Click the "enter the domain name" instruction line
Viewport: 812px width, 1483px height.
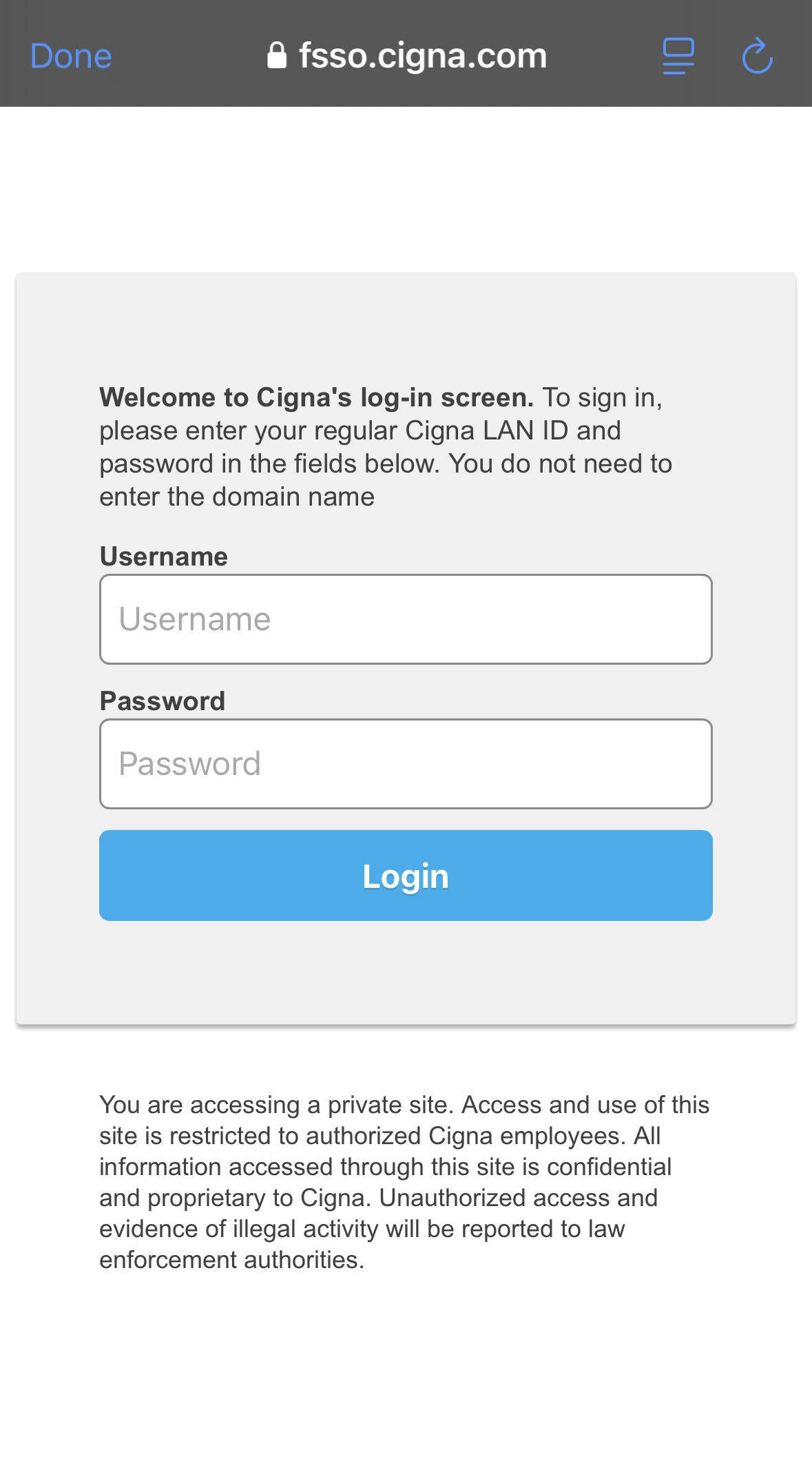click(x=237, y=497)
